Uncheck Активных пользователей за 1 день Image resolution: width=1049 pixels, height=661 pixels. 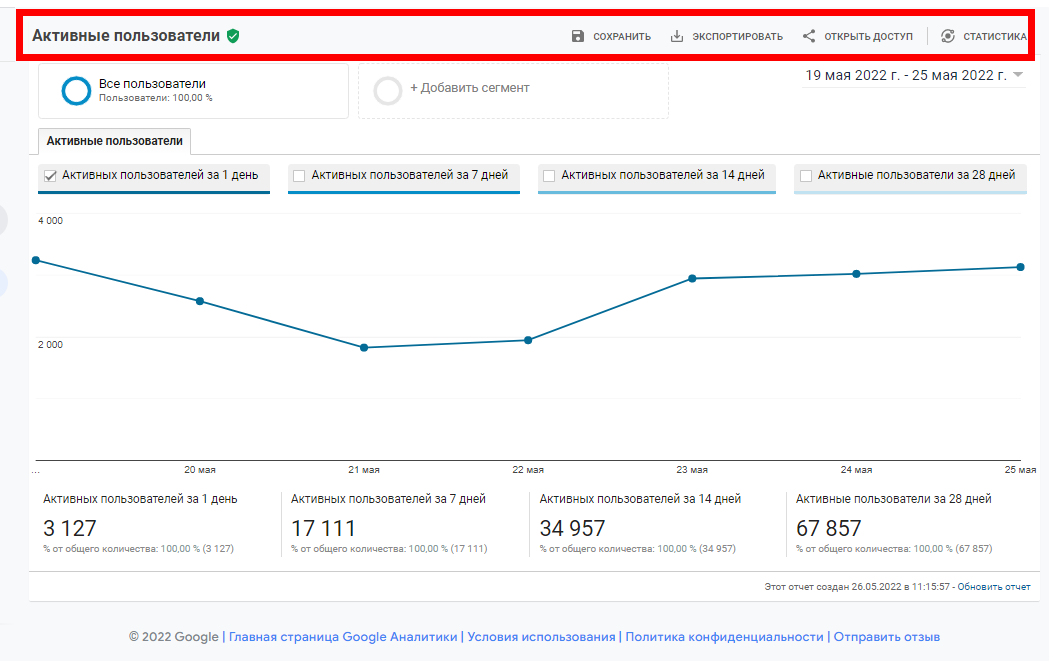[50, 176]
